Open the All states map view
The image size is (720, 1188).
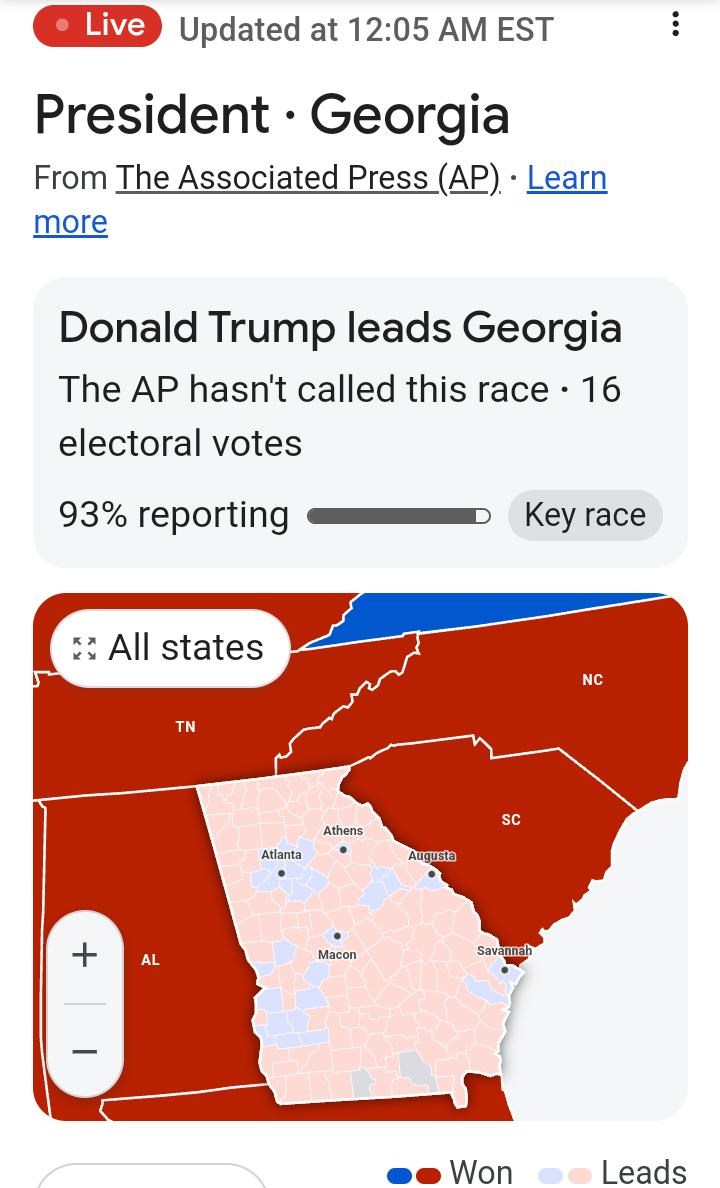pyautogui.click(x=170, y=648)
